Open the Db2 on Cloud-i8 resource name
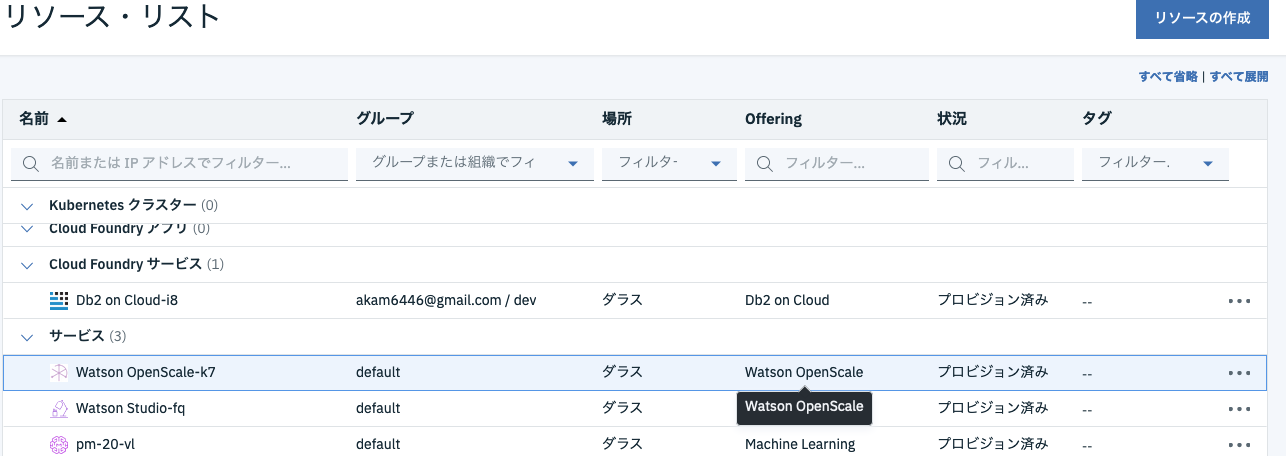Screen dimensions: 1286x456 [127, 300]
